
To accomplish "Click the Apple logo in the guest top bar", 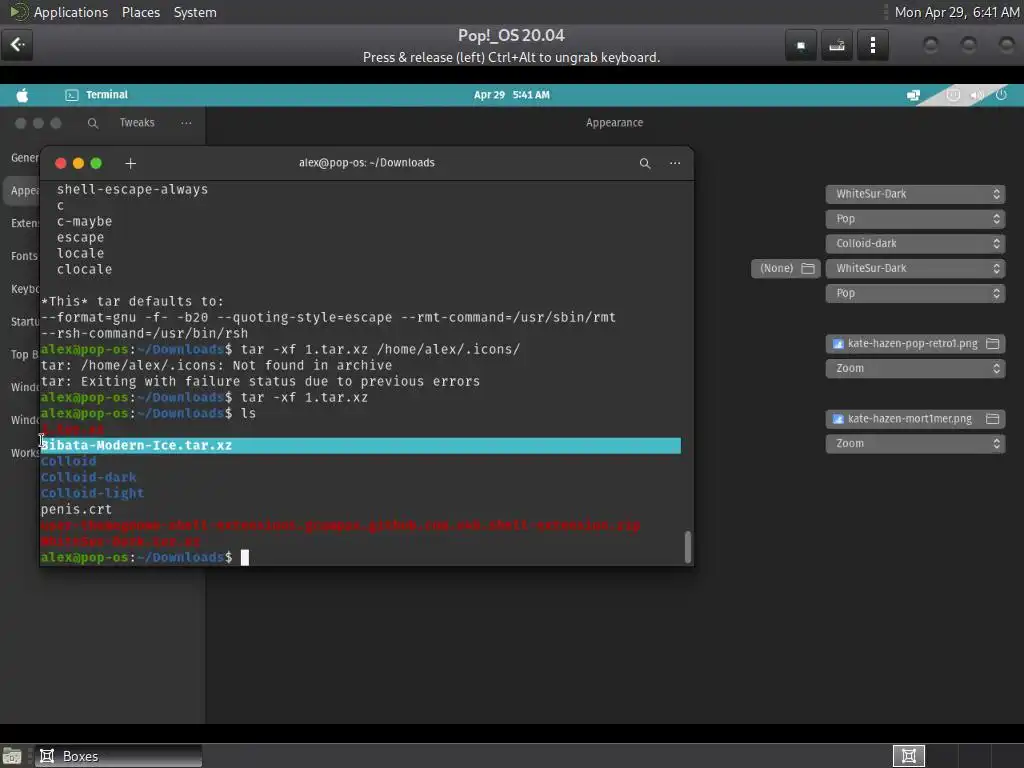I will pyautogui.click(x=22, y=95).
